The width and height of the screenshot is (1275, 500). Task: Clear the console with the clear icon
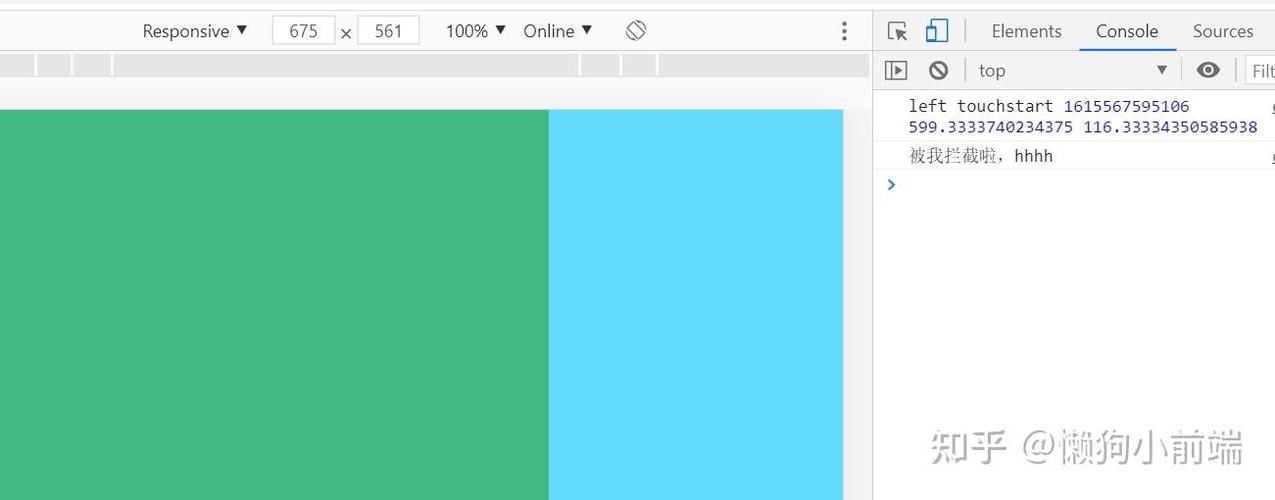938,70
